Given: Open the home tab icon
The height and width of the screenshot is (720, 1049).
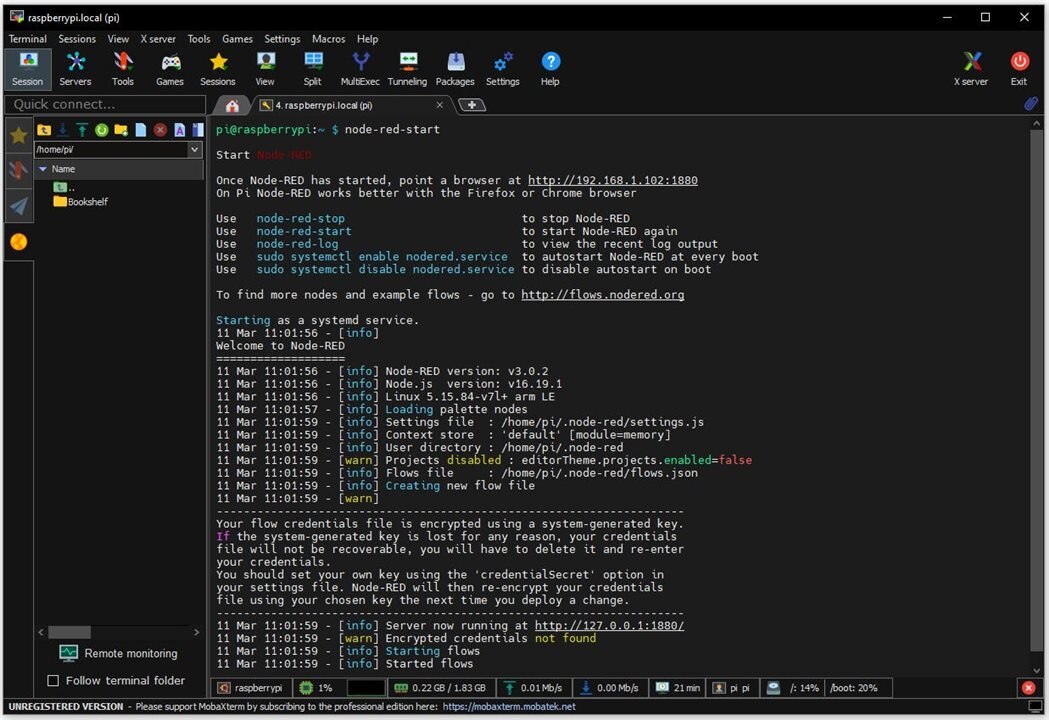Looking at the screenshot, I should pyautogui.click(x=232, y=105).
